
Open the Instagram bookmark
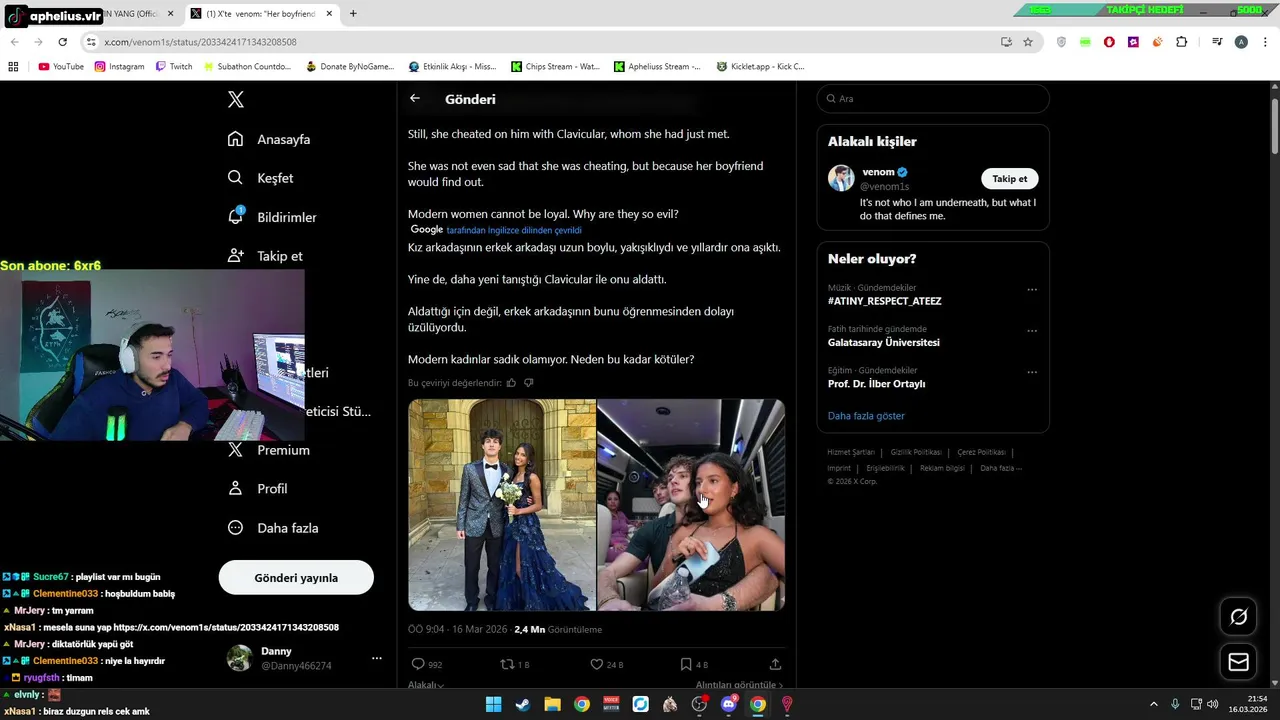click(x=119, y=67)
